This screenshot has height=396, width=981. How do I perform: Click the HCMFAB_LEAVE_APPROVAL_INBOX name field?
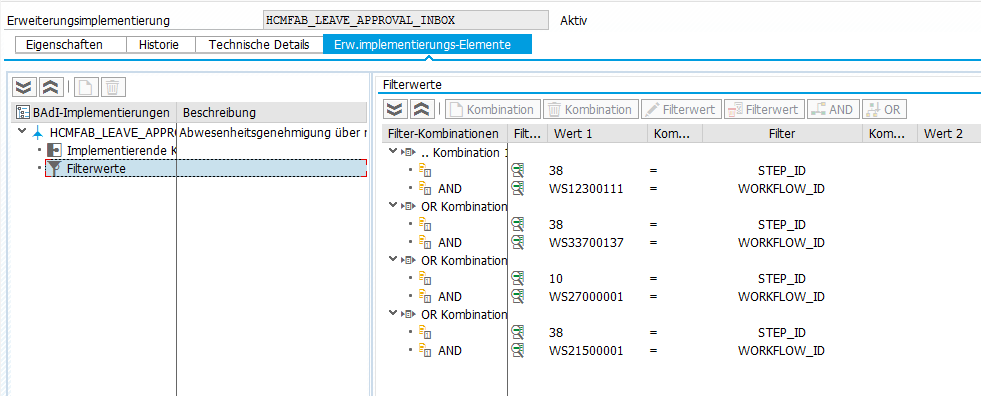(x=405, y=20)
